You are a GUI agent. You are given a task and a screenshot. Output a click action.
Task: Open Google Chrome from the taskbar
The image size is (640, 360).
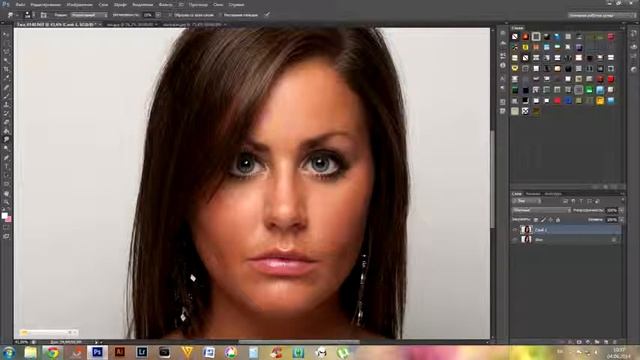coord(53,352)
